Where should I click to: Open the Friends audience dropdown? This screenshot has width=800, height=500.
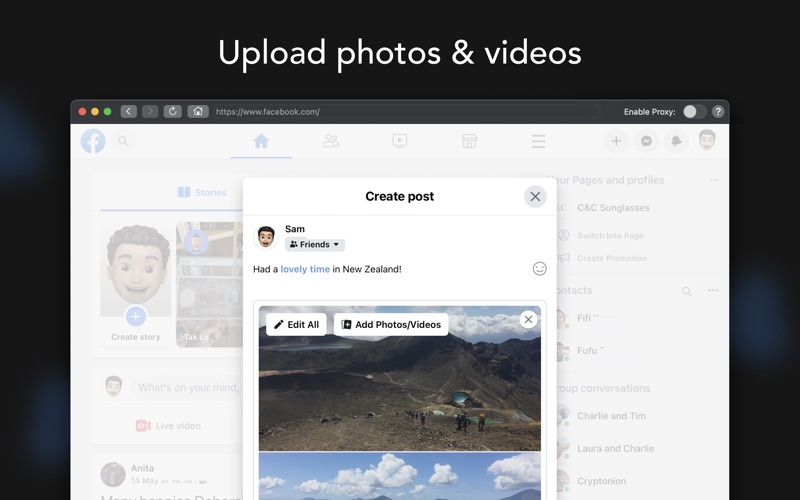[315, 245]
